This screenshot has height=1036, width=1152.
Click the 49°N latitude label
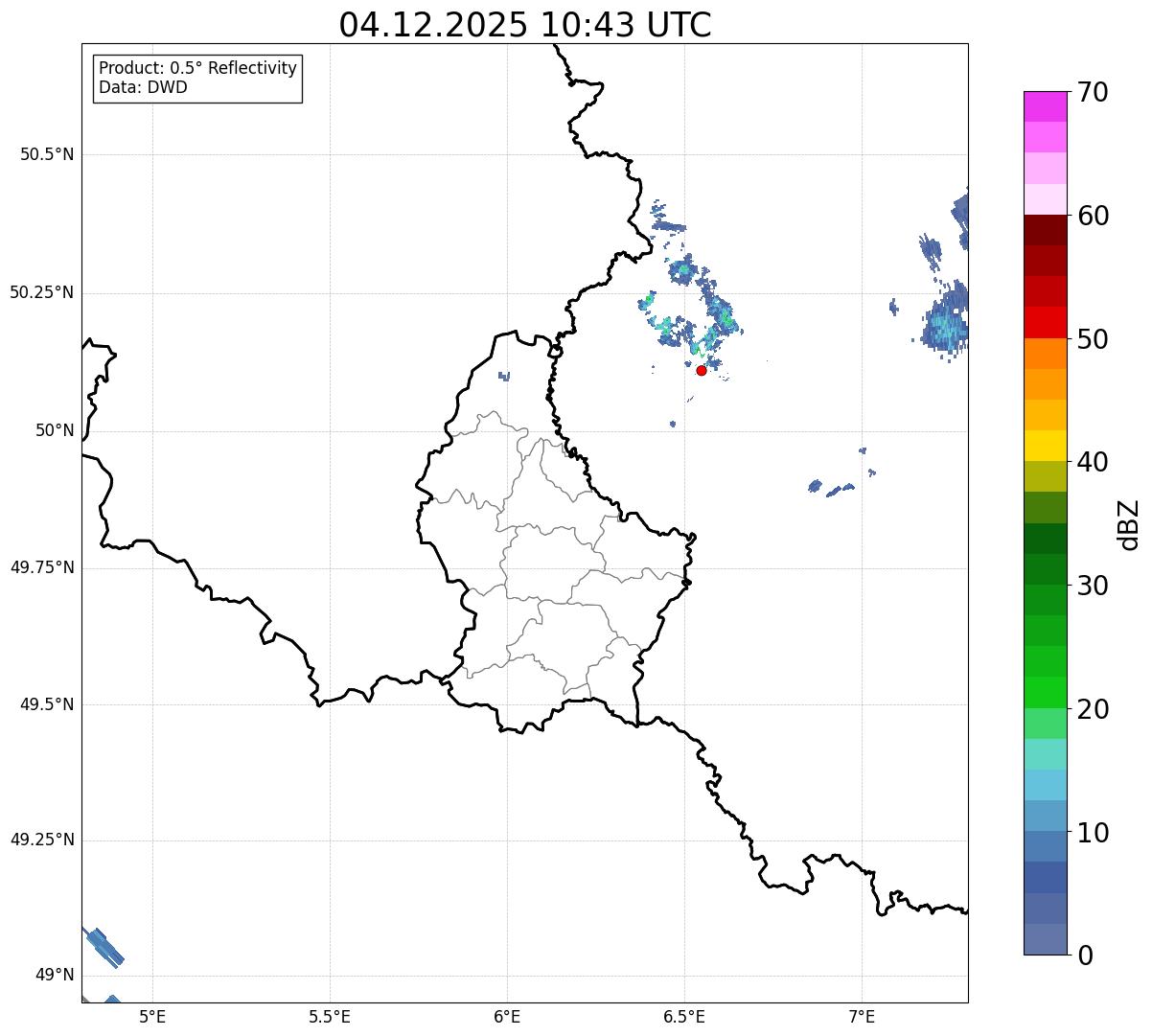pos(55,975)
